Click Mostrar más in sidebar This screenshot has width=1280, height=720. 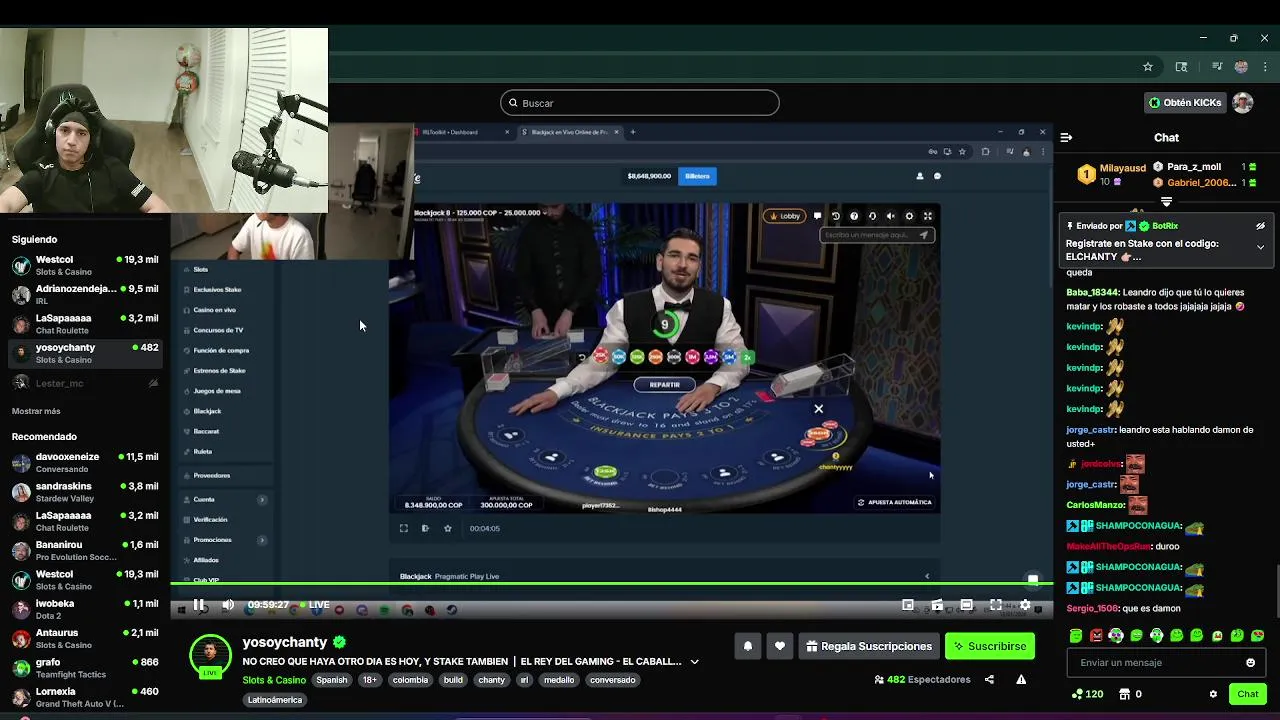click(x=36, y=411)
